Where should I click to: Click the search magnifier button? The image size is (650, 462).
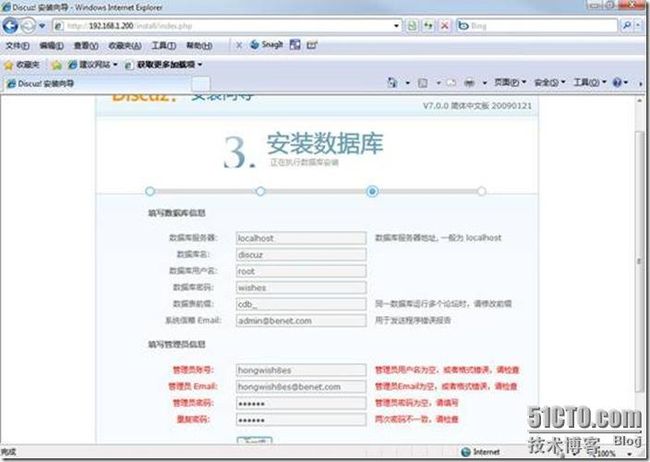pos(627,26)
